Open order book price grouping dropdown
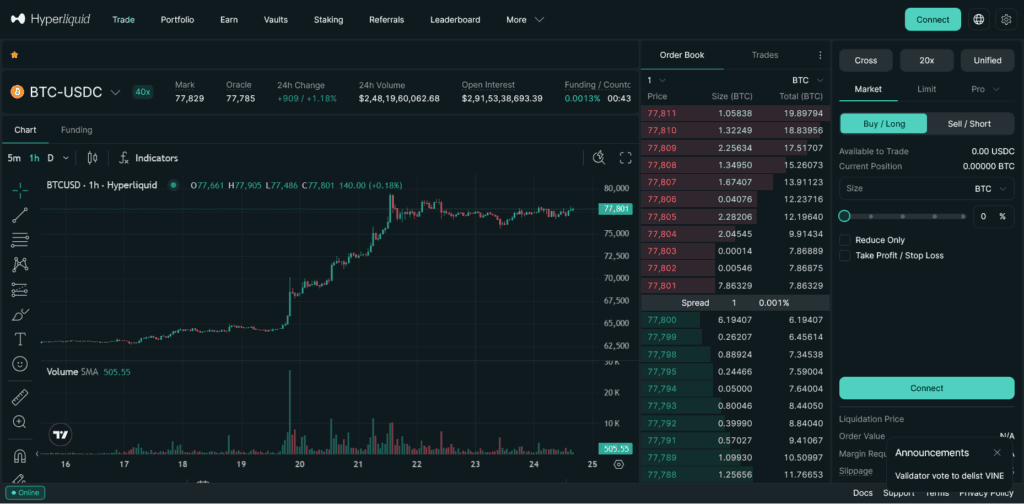This screenshot has height=504, width=1024. [x=657, y=80]
